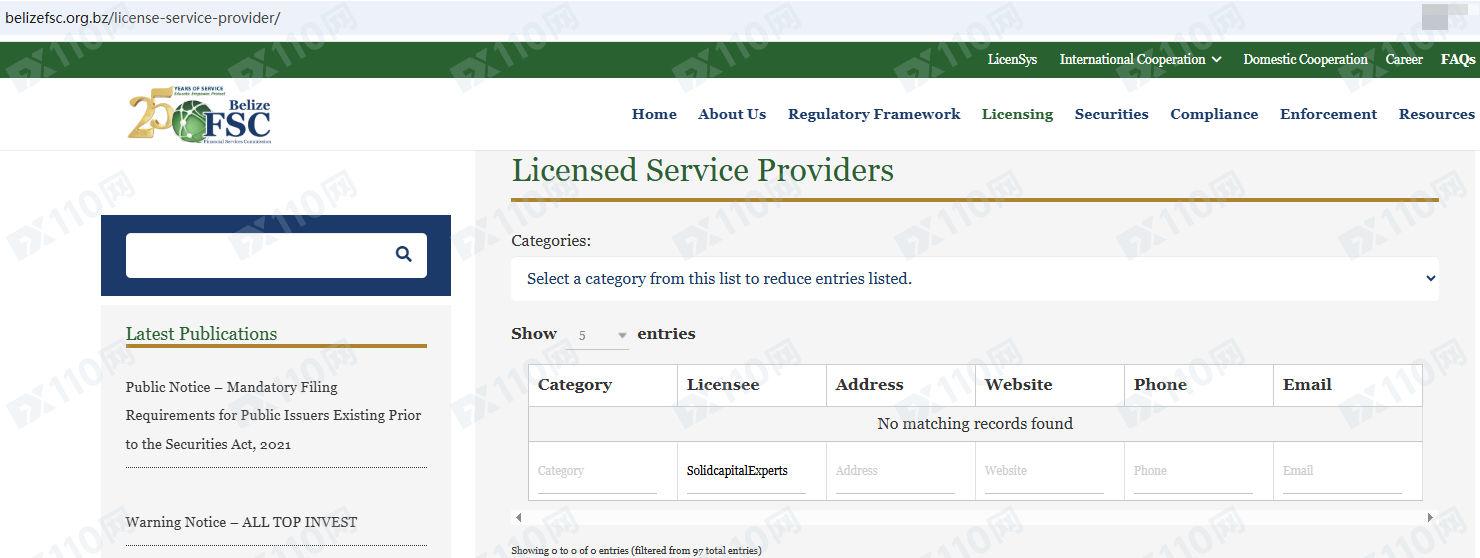Click the table's left scroll arrow
Image resolution: width=1480 pixels, height=558 pixels.
point(518,517)
